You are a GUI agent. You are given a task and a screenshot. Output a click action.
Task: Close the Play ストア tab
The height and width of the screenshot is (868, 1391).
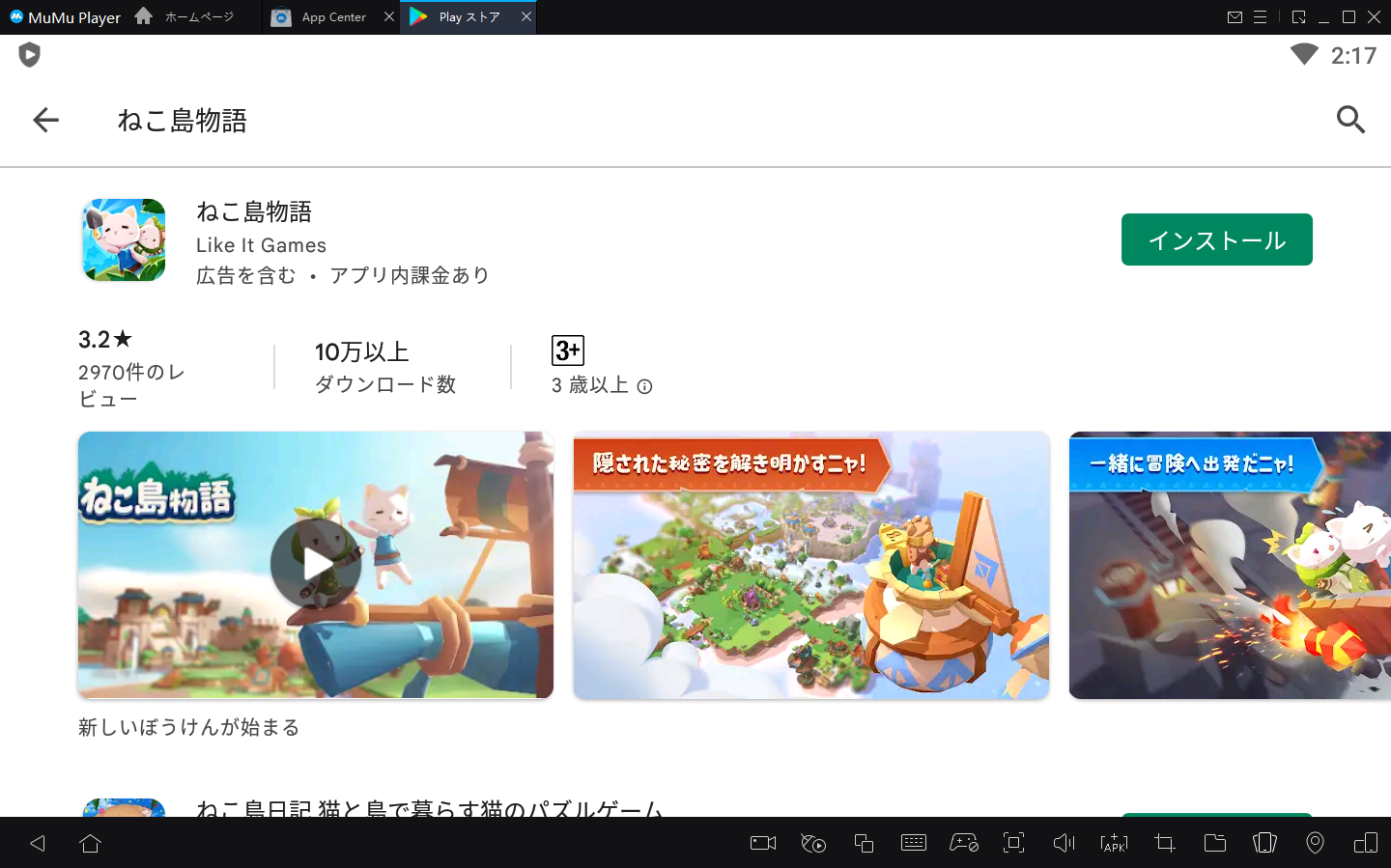pyautogui.click(x=526, y=17)
